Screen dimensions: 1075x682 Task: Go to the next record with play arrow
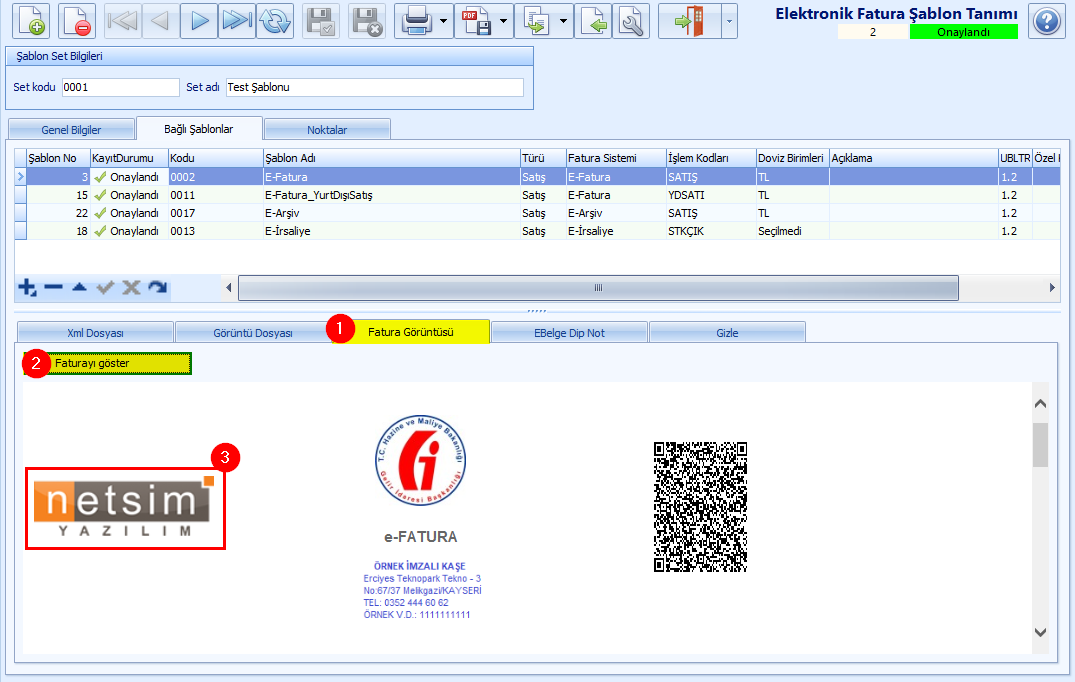pos(199,21)
